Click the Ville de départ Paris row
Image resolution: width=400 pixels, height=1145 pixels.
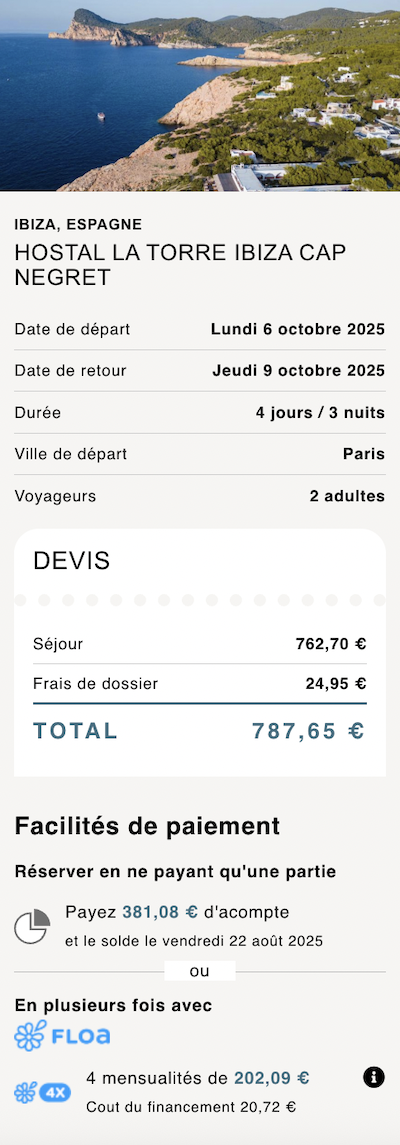[200, 454]
